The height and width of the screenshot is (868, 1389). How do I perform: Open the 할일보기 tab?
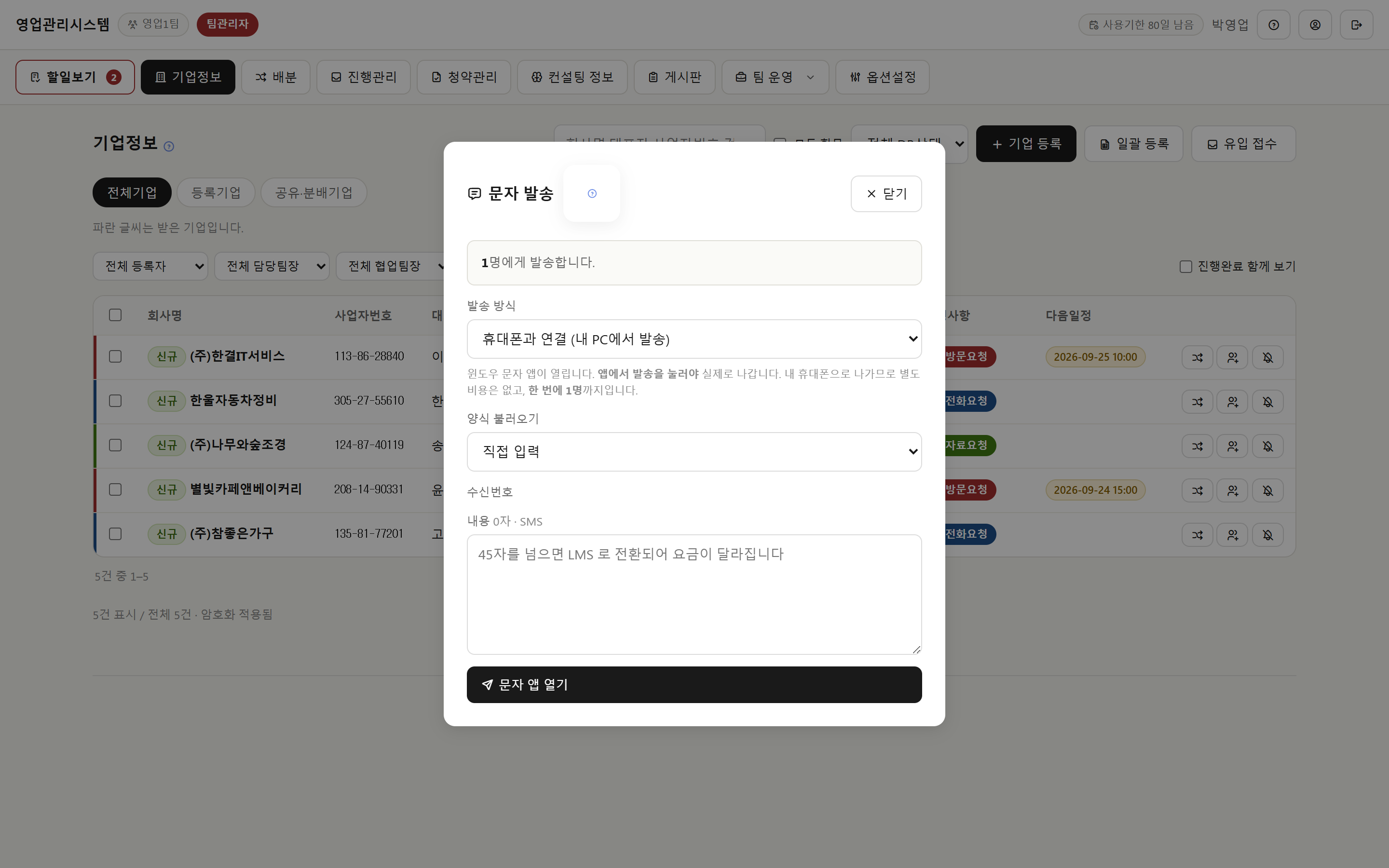75,77
